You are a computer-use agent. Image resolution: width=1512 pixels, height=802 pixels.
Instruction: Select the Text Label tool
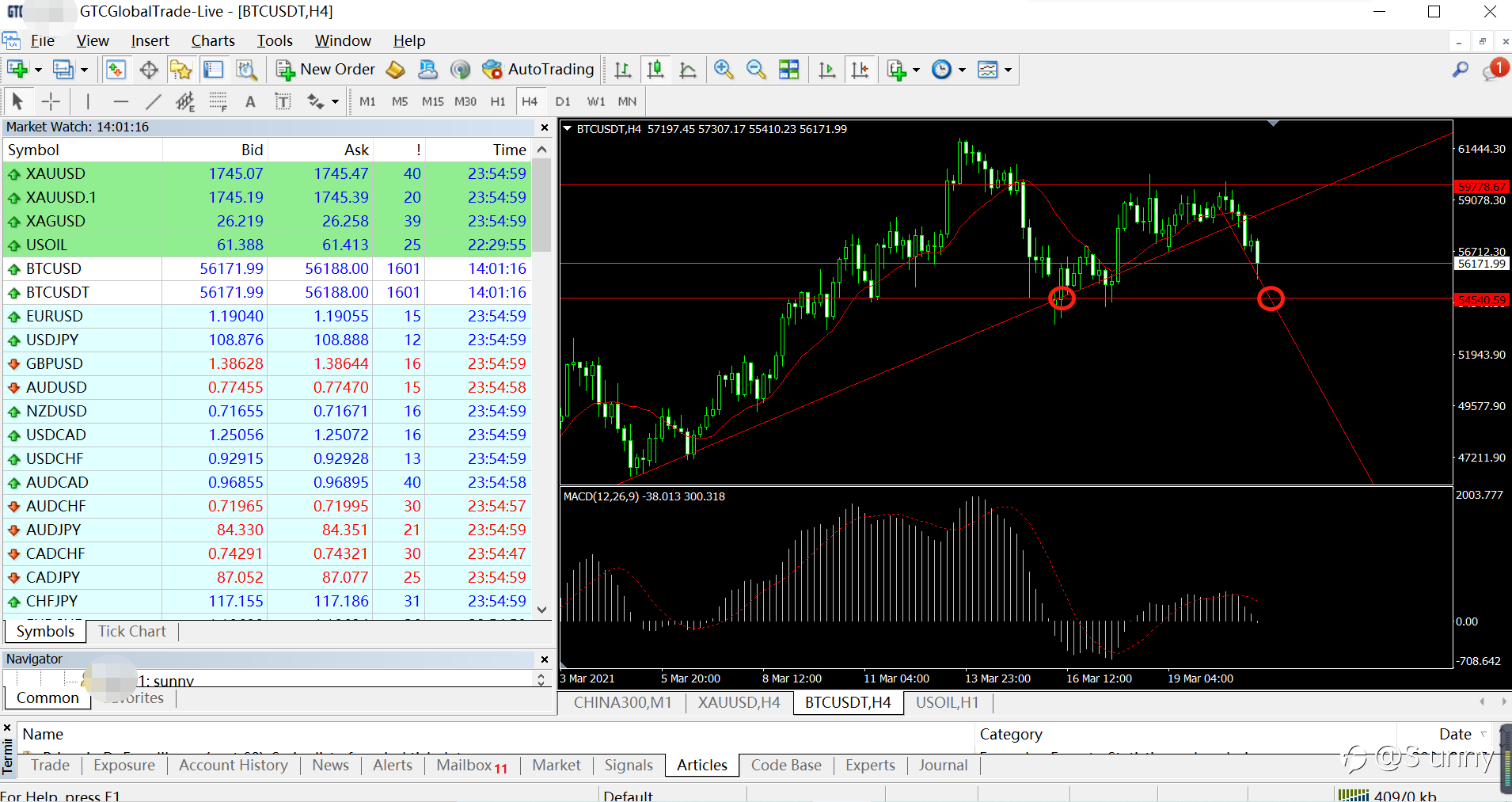point(283,101)
